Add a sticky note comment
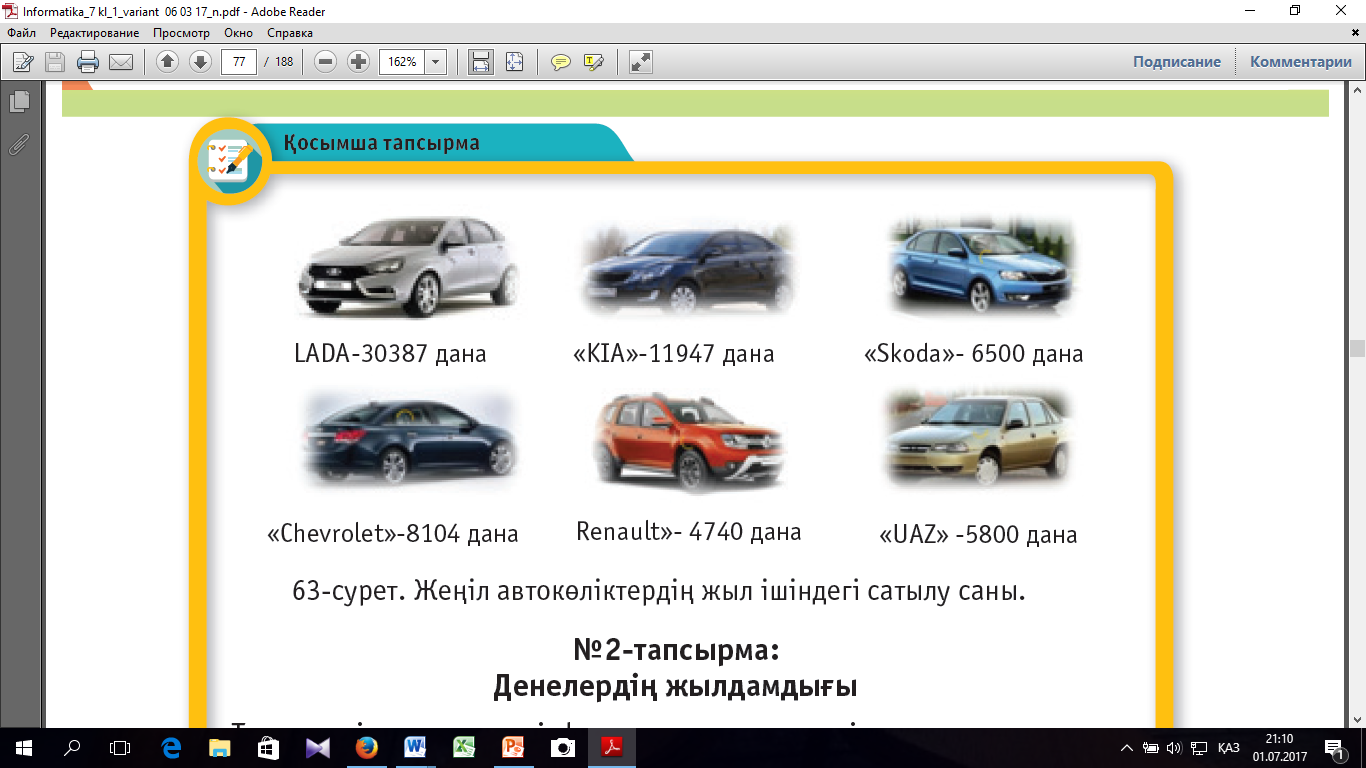The width and height of the screenshot is (1366, 768). (x=561, y=62)
